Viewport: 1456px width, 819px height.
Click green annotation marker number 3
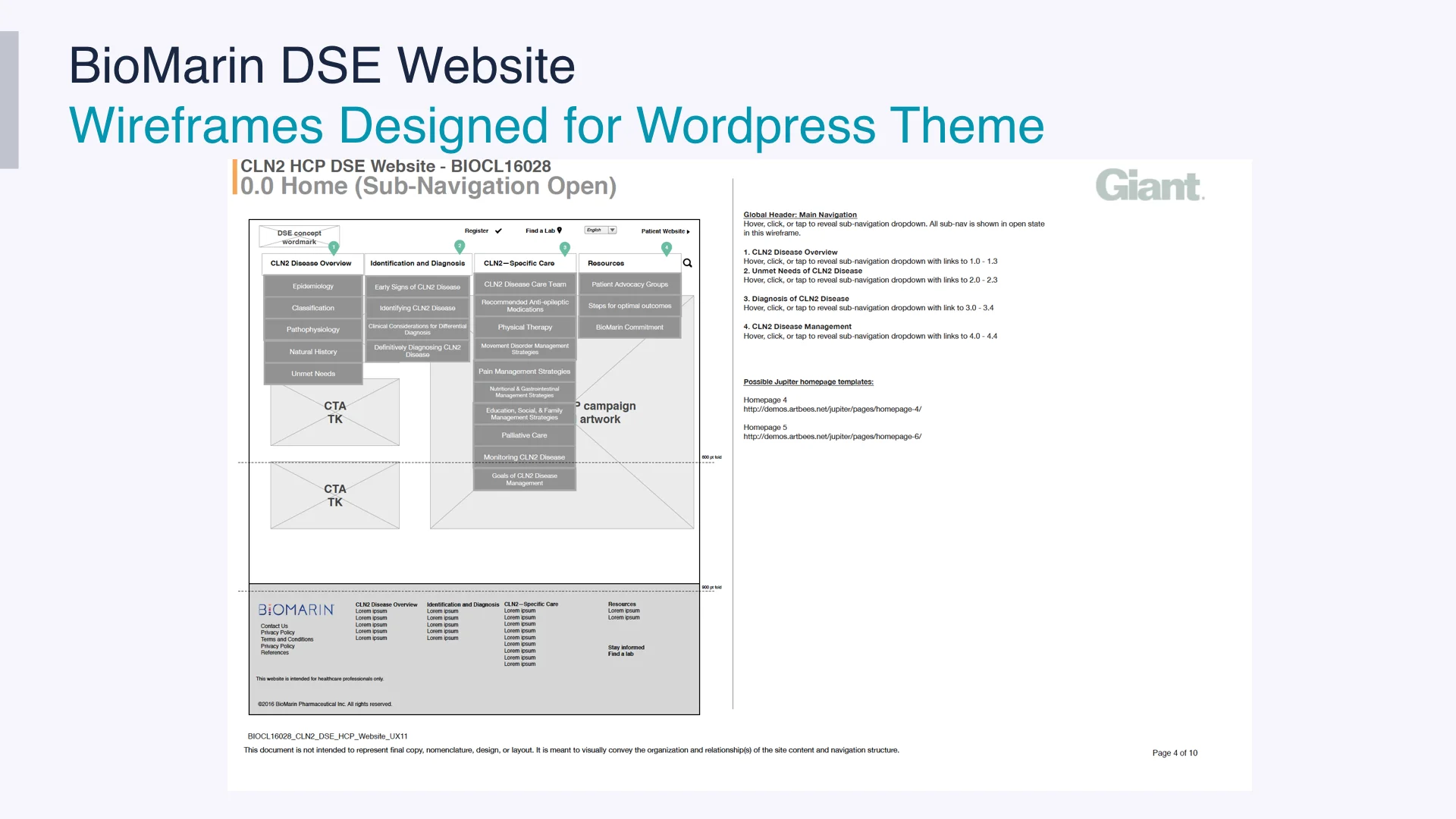pos(564,248)
